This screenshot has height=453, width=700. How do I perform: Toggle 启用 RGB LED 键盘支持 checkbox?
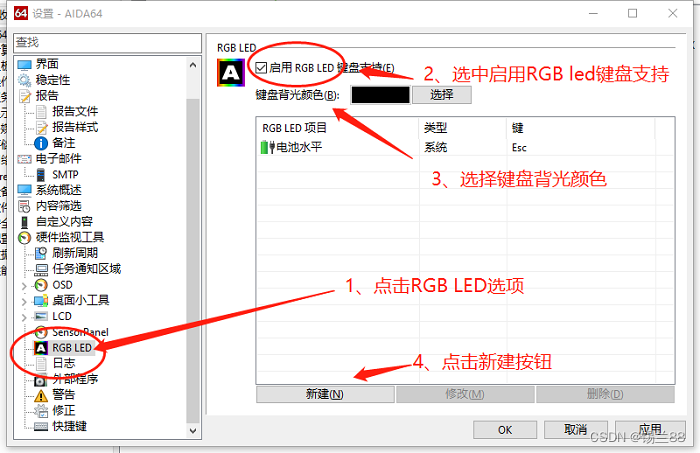click(261, 68)
